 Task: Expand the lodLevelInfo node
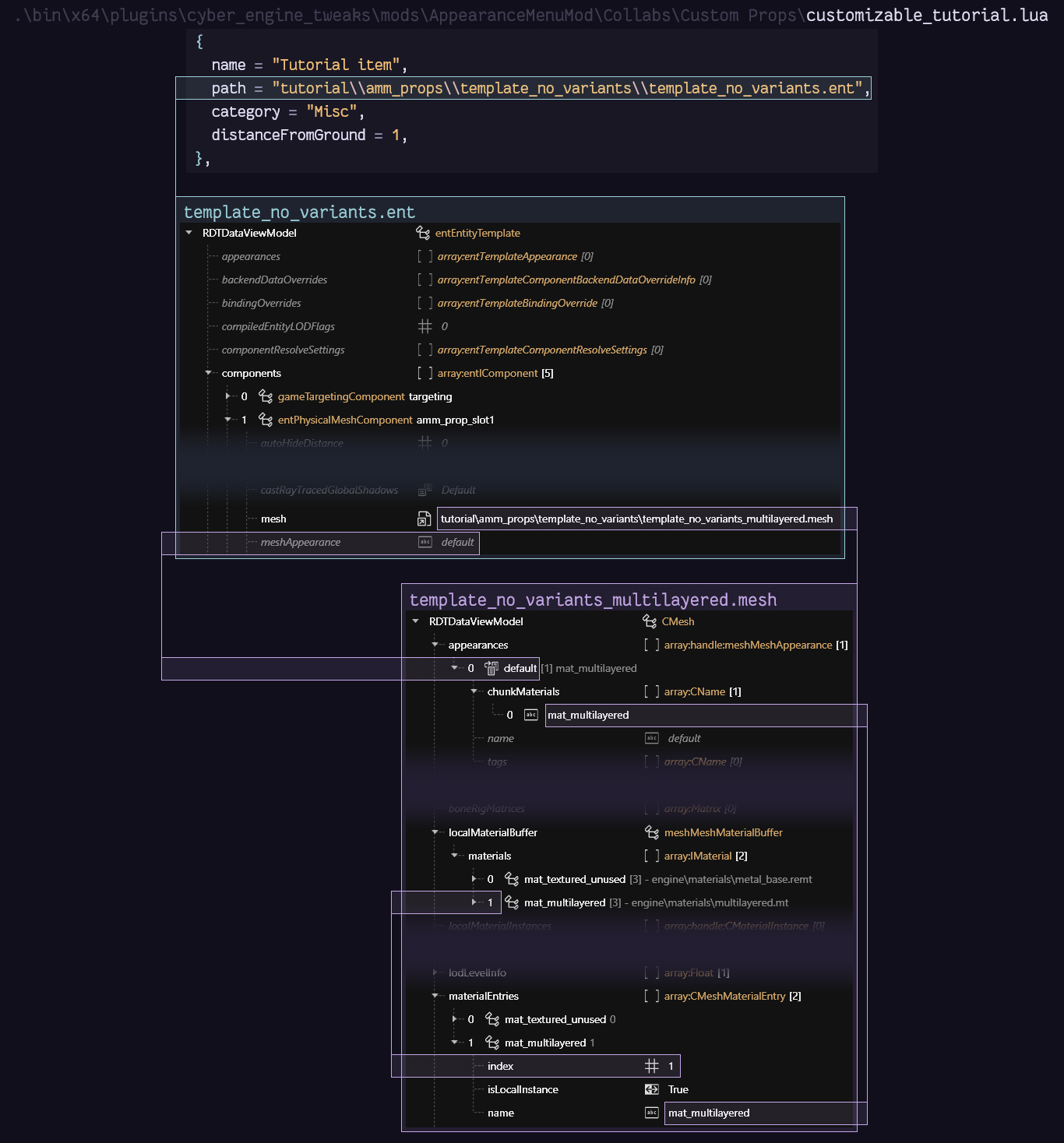point(435,972)
